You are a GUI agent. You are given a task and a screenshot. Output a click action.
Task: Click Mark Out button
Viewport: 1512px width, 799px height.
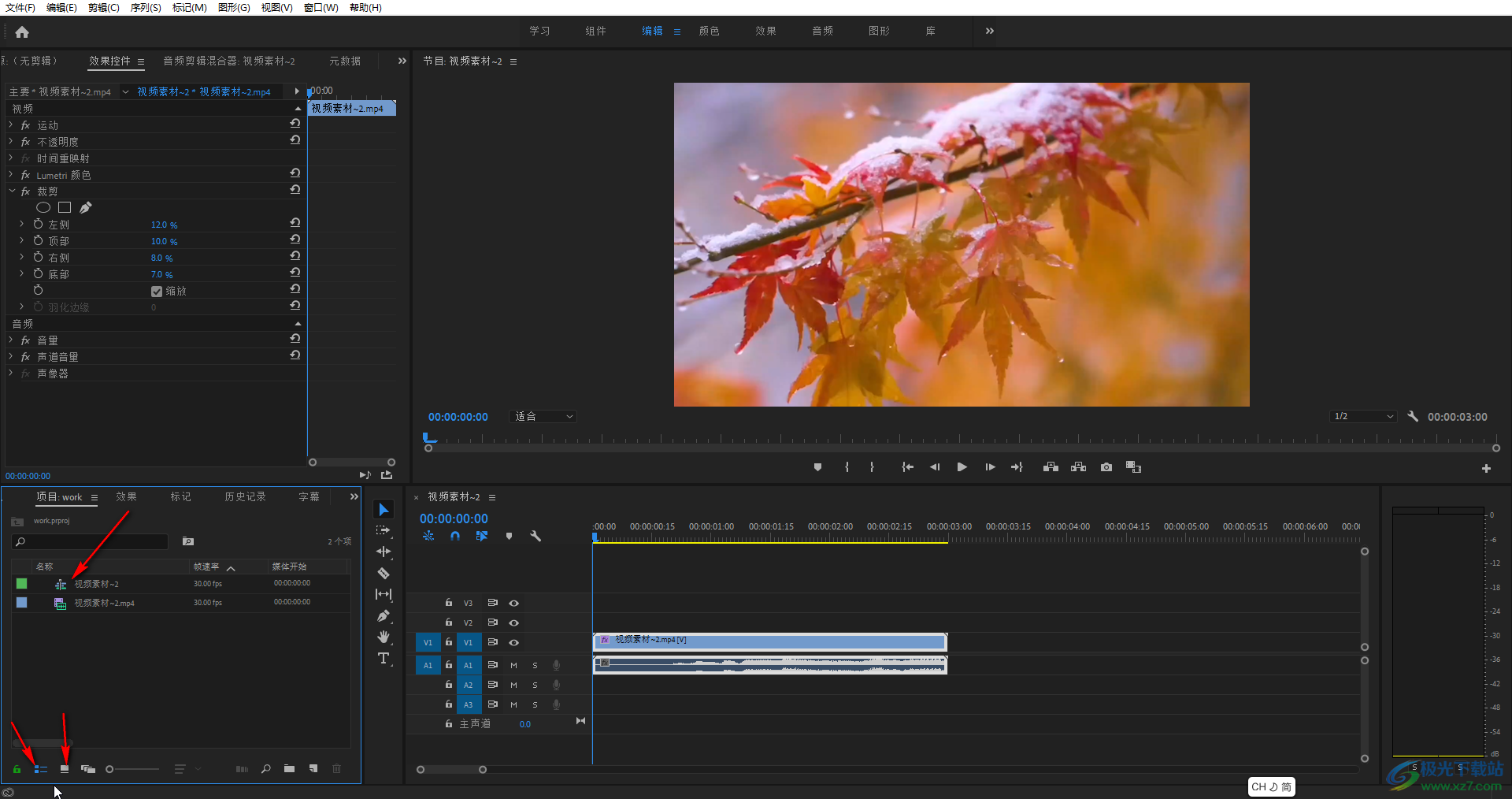pyautogui.click(x=872, y=467)
